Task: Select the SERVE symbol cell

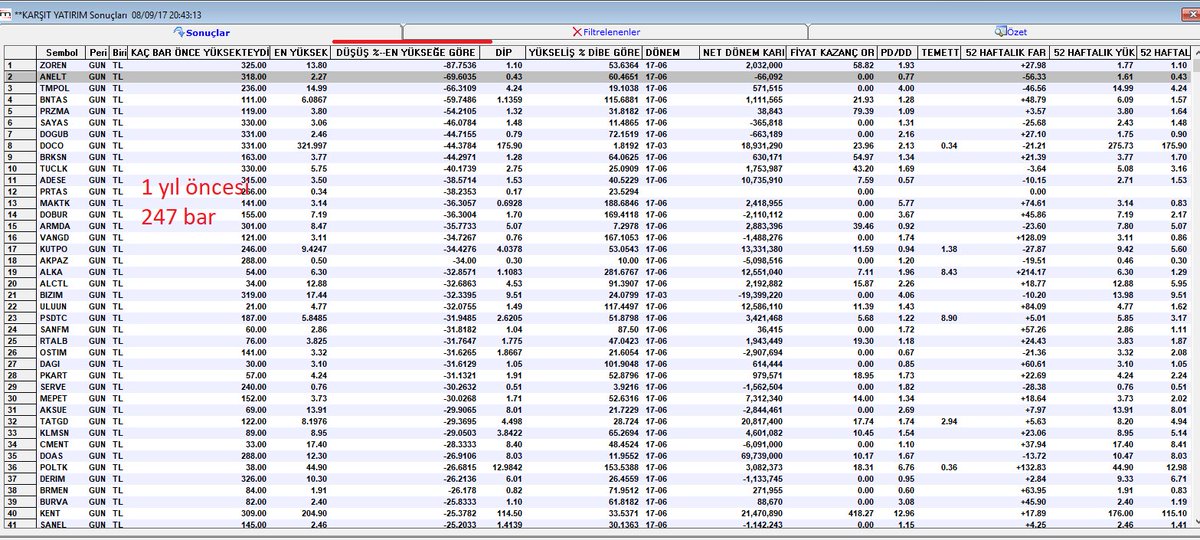Action: pyautogui.click(x=61, y=389)
